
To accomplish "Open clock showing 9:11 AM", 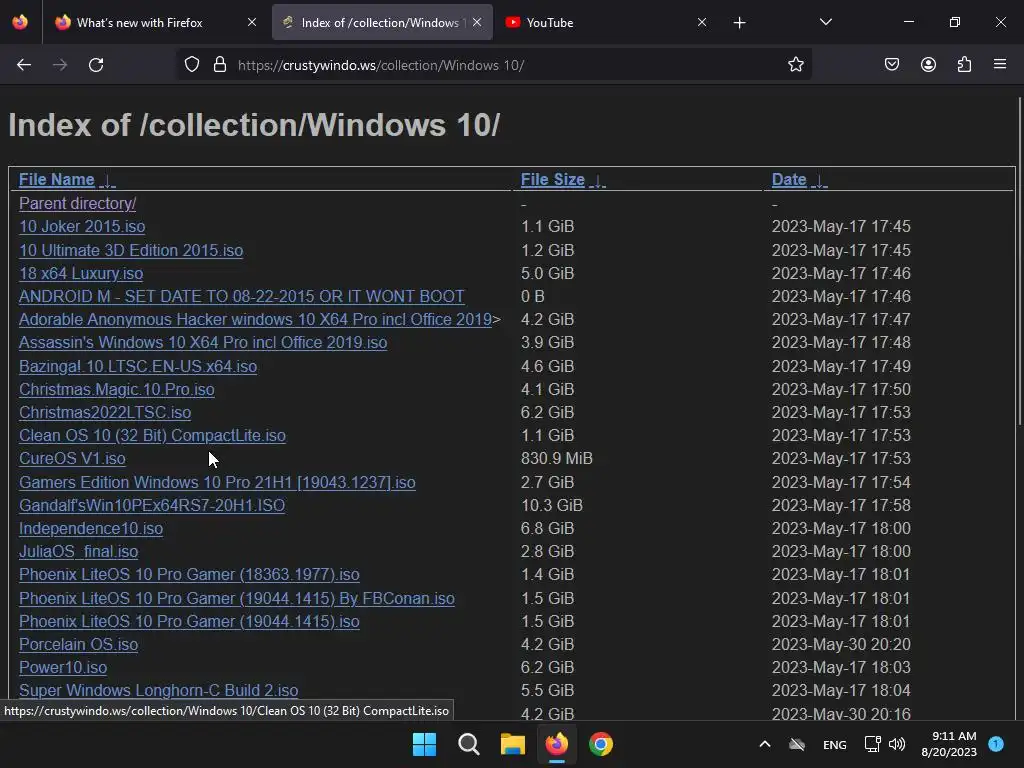I will tap(949, 744).
